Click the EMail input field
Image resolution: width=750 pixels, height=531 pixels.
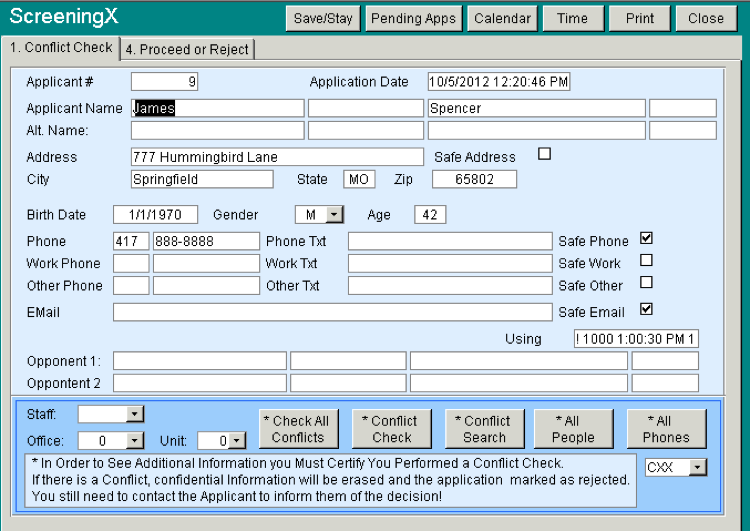pyautogui.click(x=332, y=312)
